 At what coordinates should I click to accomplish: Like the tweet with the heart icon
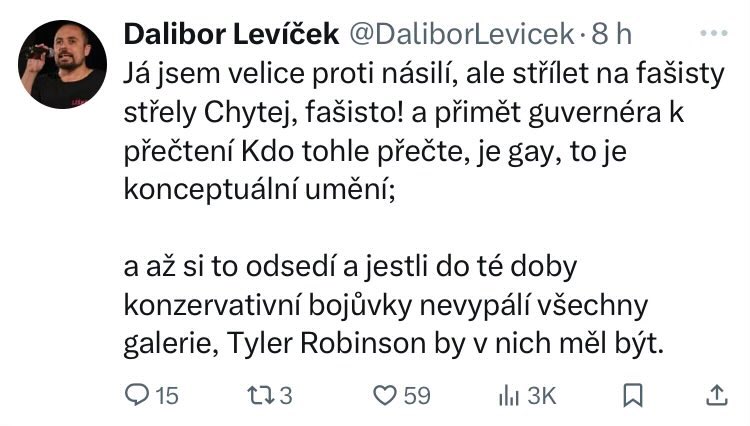pos(385,395)
